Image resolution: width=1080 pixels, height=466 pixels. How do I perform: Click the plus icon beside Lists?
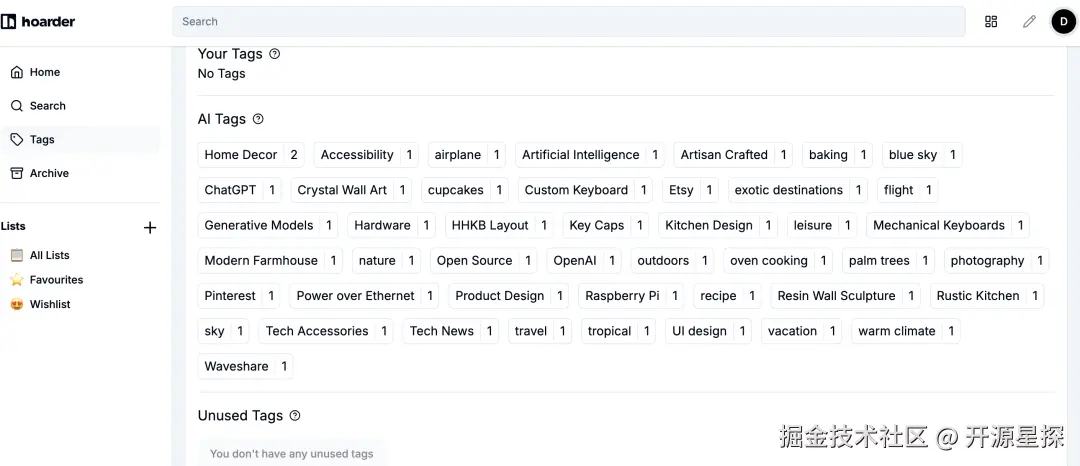click(x=150, y=228)
